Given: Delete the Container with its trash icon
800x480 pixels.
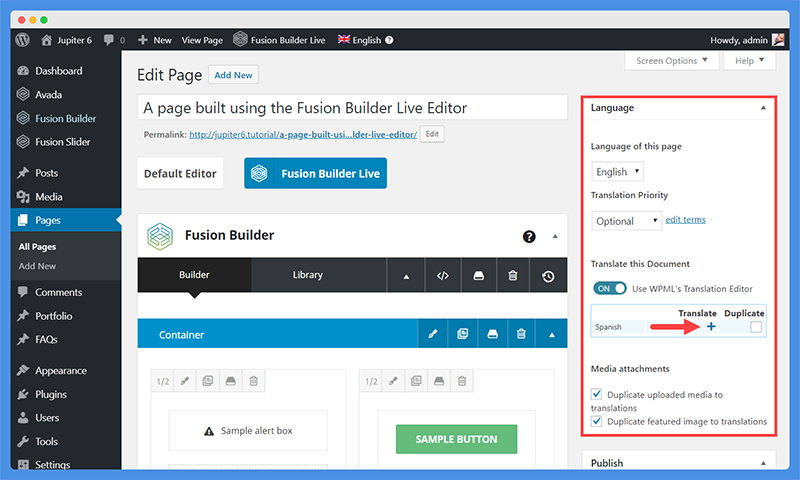Looking at the screenshot, I should [521, 334].
